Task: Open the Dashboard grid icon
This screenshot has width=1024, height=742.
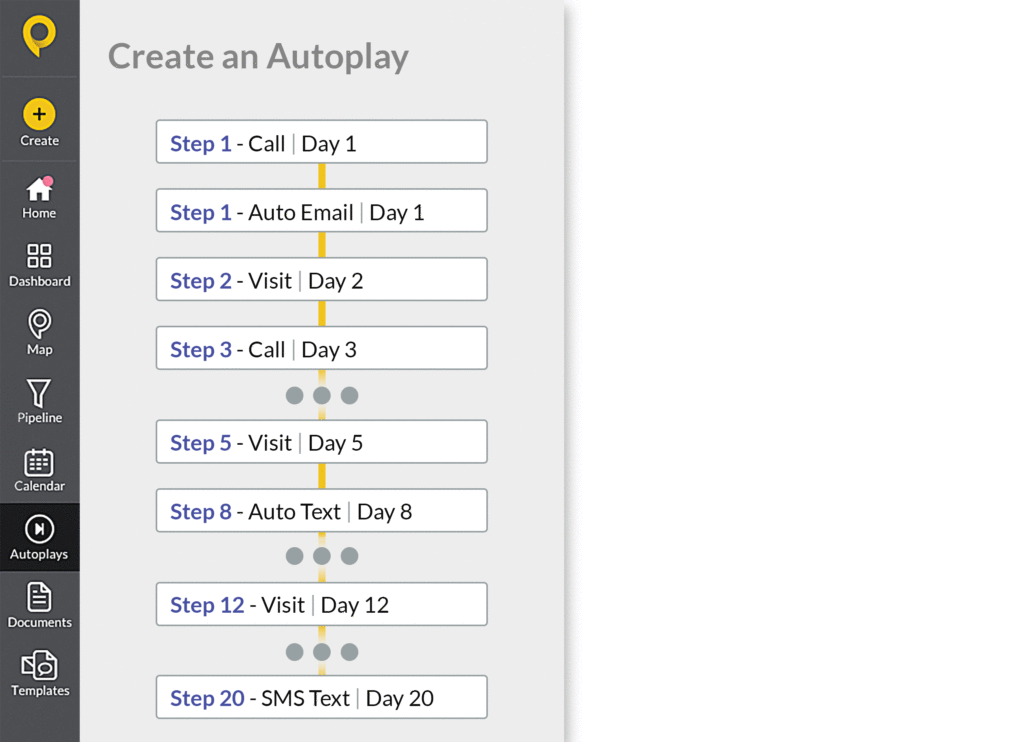Action: pos(39,255)
